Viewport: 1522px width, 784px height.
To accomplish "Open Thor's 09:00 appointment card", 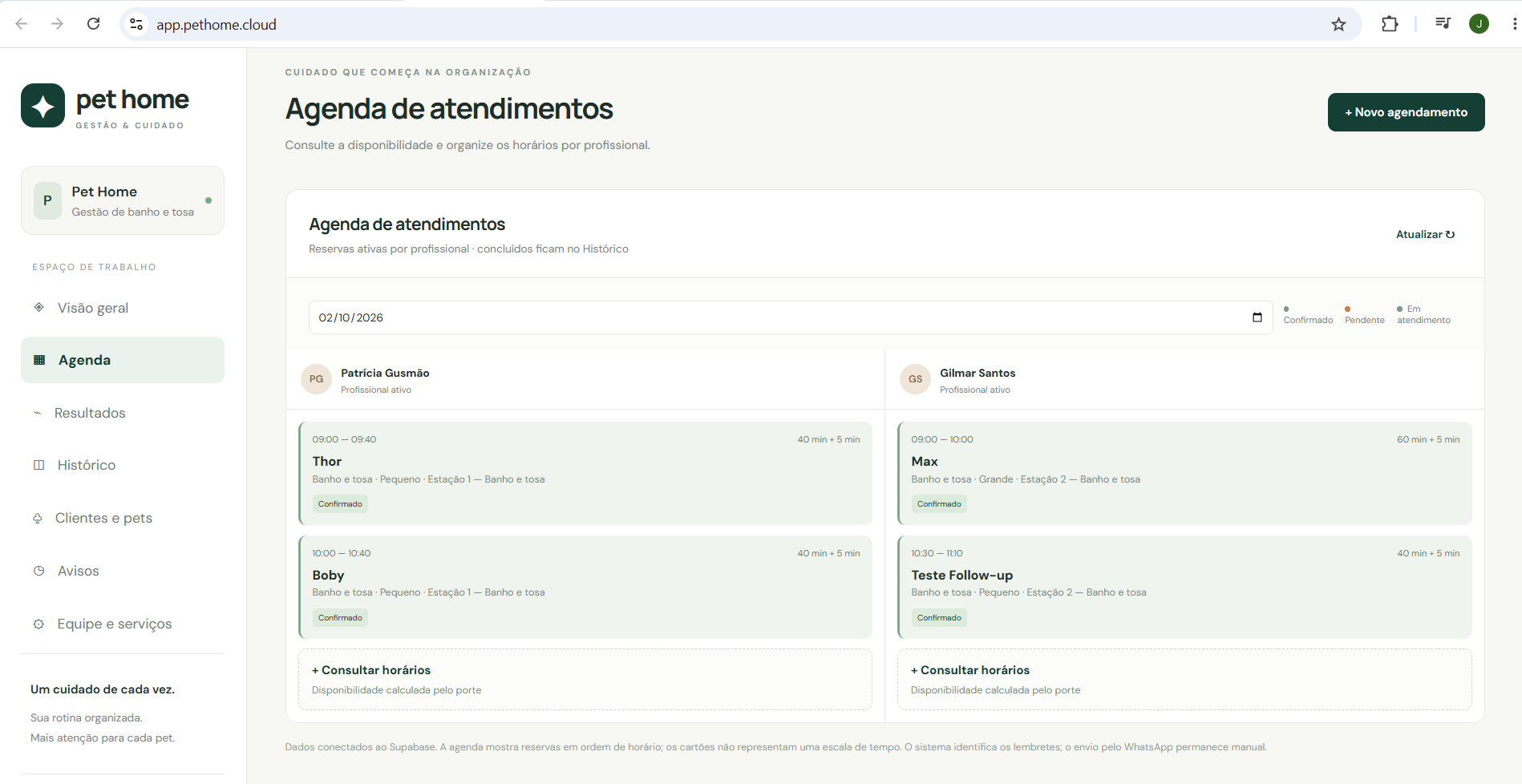I will [x=585, y=473].
